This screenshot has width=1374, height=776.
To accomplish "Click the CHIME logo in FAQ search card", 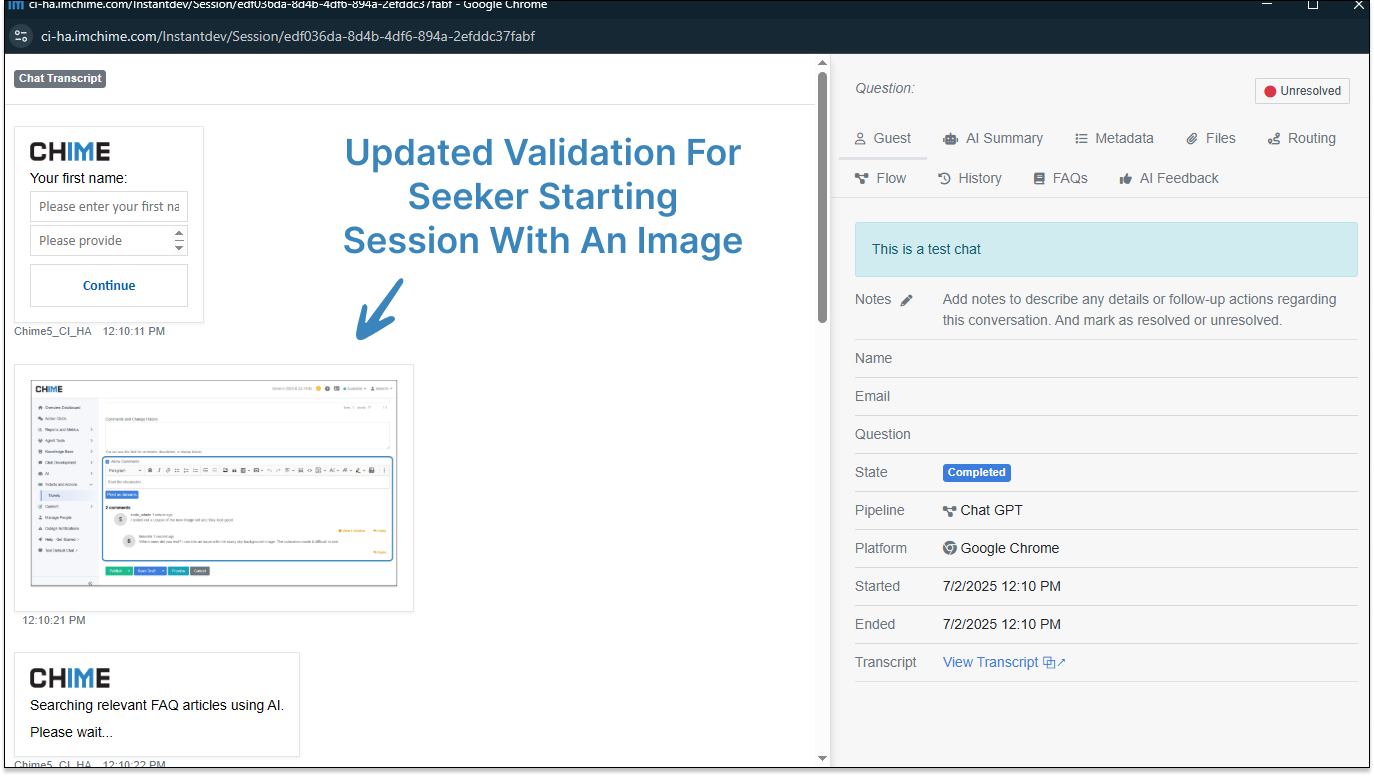I will (x=70, y=678).
